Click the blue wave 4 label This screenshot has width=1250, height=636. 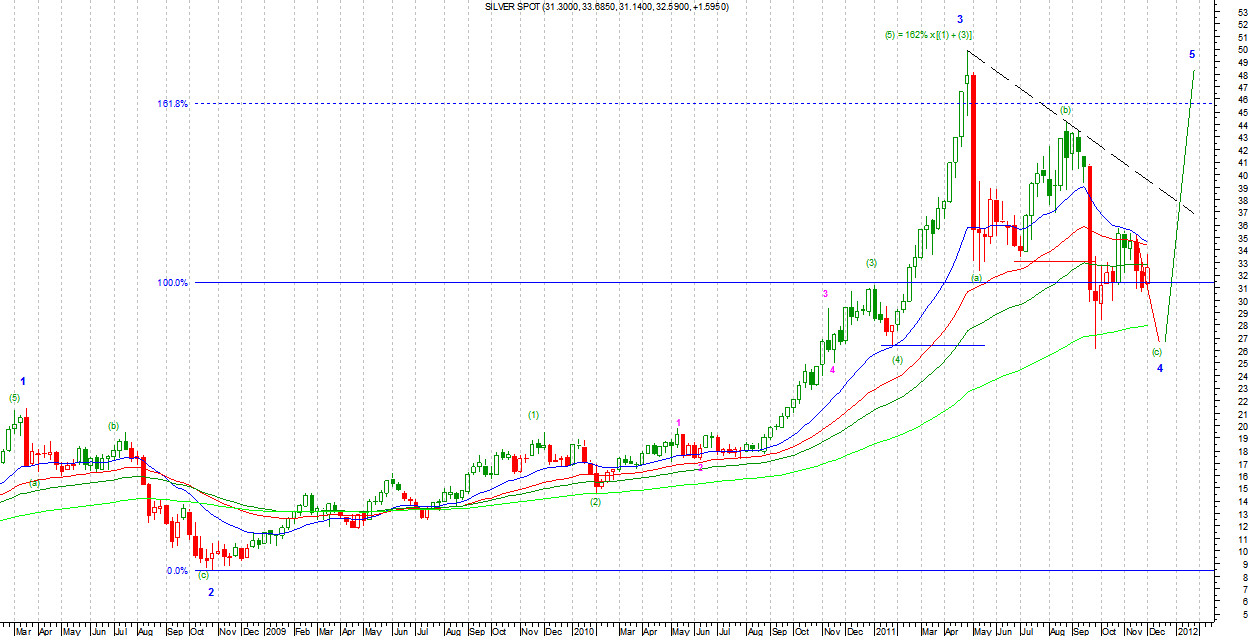(1160, 369)
